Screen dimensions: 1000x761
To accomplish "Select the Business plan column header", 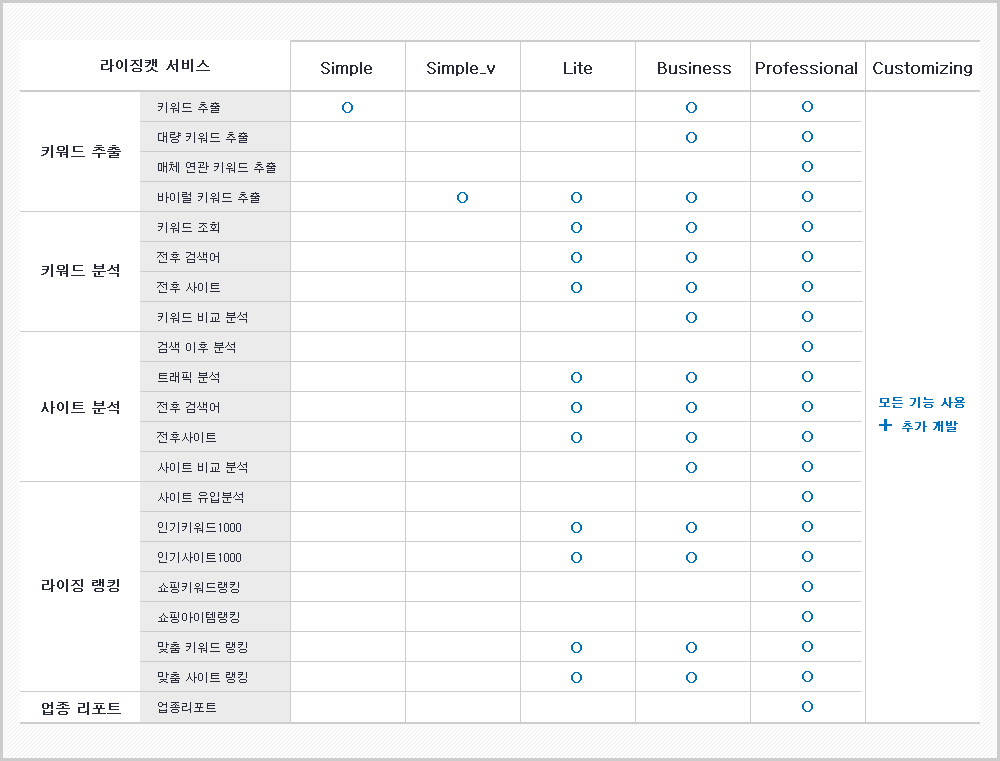I will pyautogui.click(x=694, y=68).
